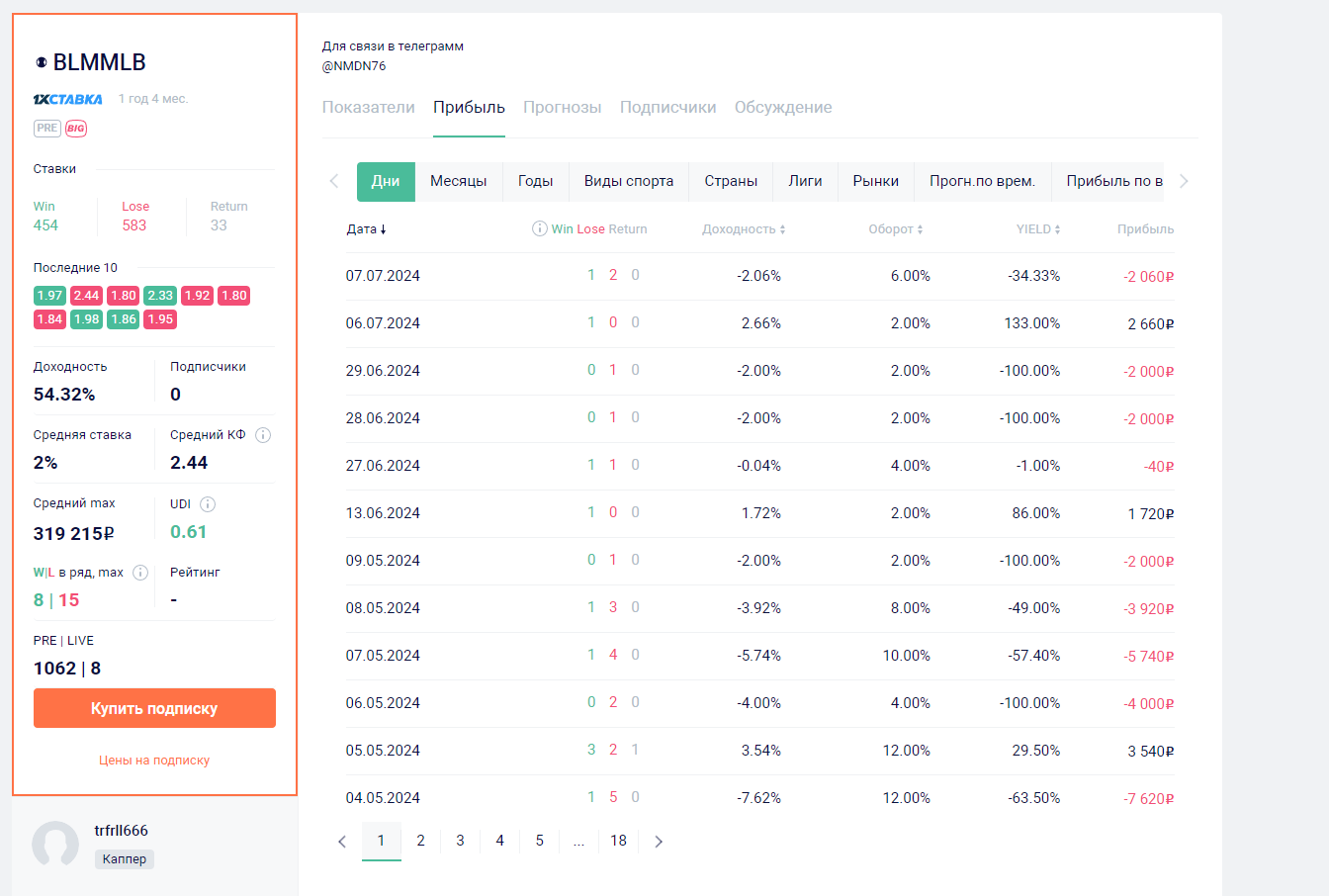This screenshot has height=896, width=1329.
Task: Click the 1XСТАВКА bookmaker logo
Action: tap(68, 99)
